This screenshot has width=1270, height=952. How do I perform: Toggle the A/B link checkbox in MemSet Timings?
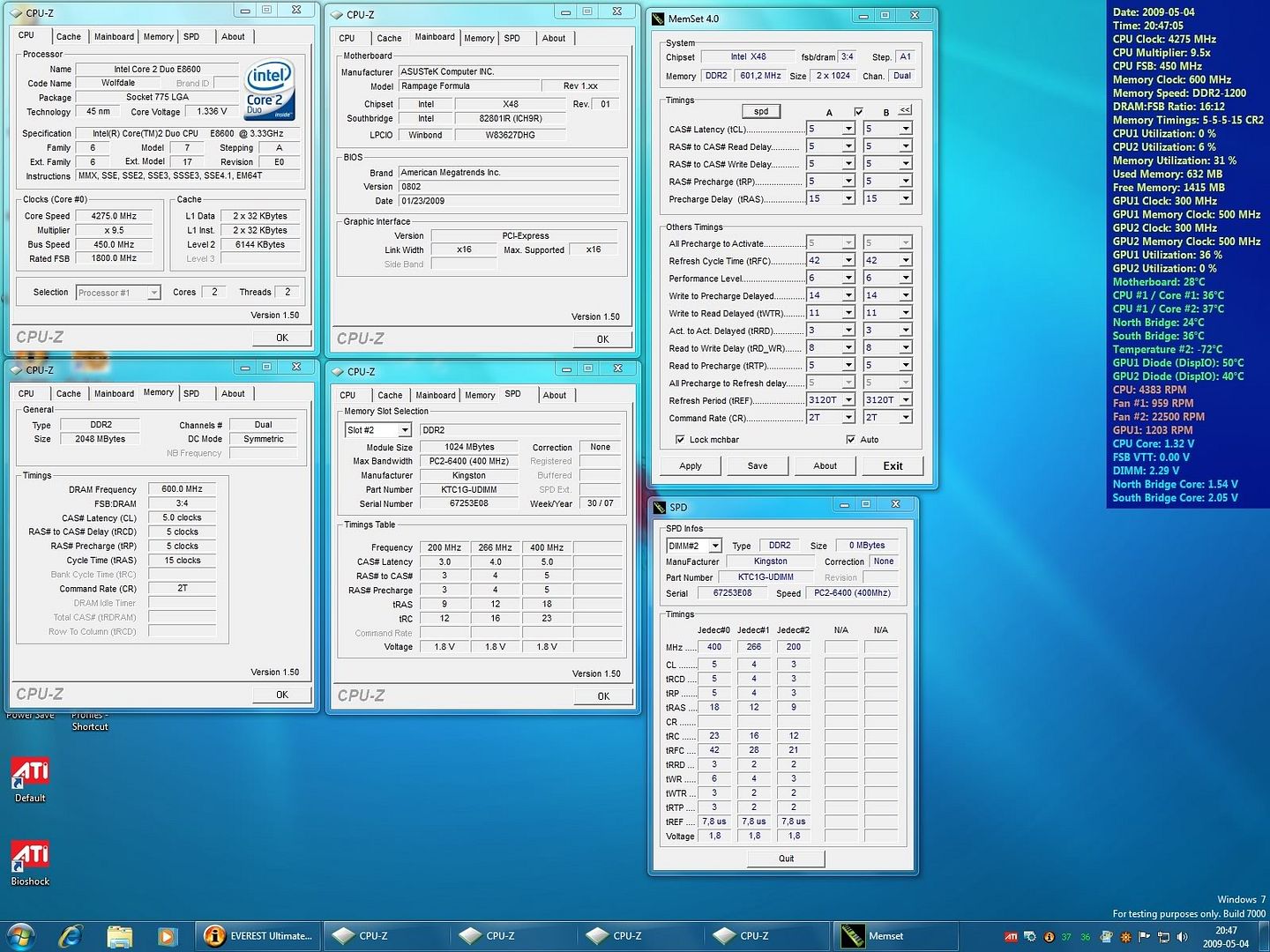pyautogui.click(x=858, y=112)
